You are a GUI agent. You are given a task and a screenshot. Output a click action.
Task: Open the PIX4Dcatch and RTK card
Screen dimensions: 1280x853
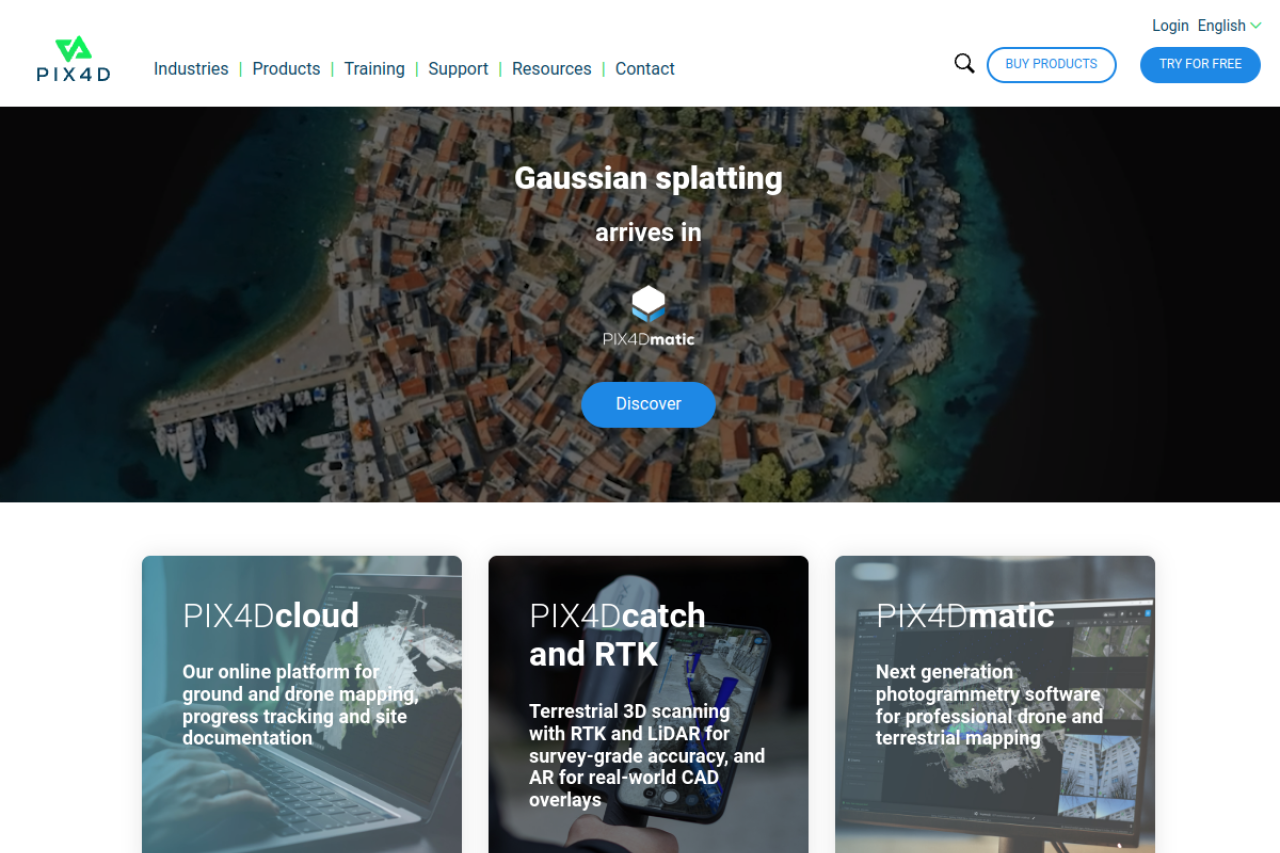pos(648,704)
